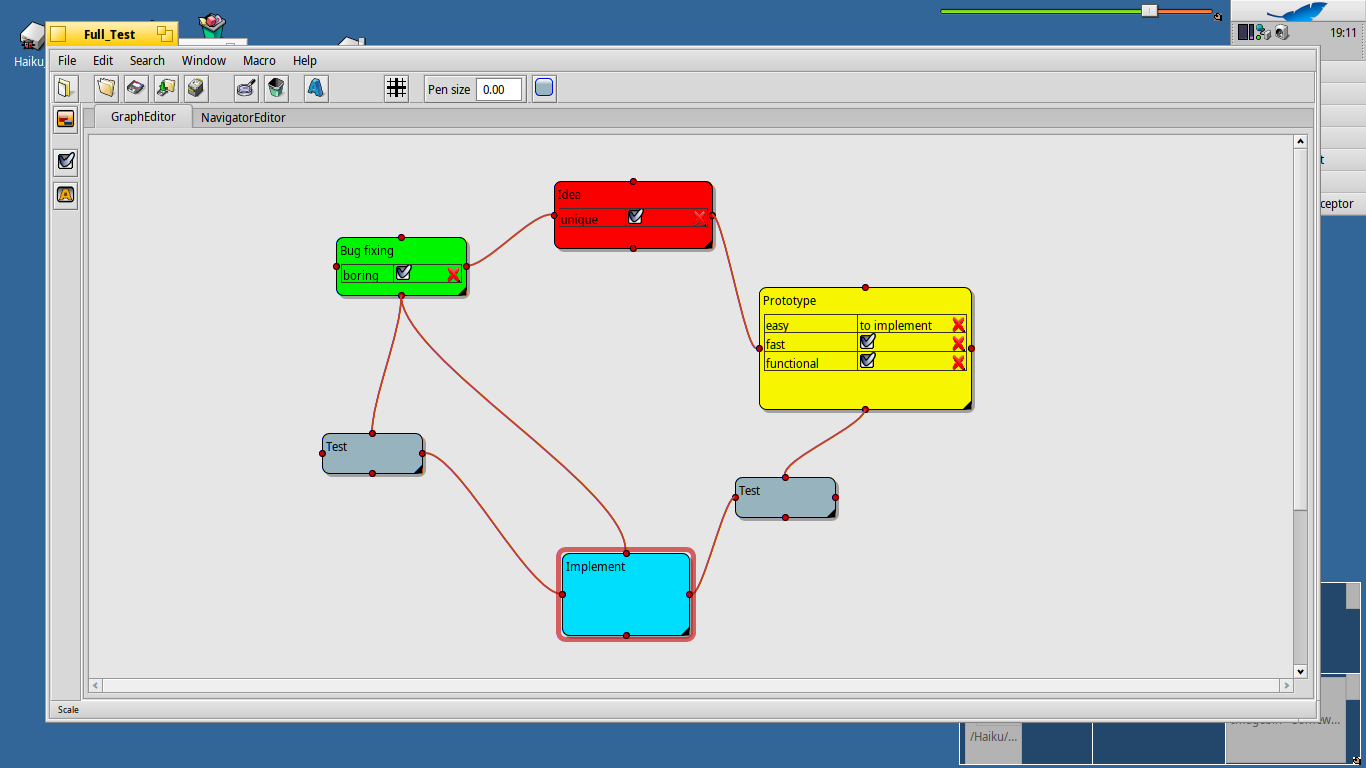Click the 19:11 clock in Deskbar
The width and height of the screenshot is (1366, 768).
(1343, 33)
